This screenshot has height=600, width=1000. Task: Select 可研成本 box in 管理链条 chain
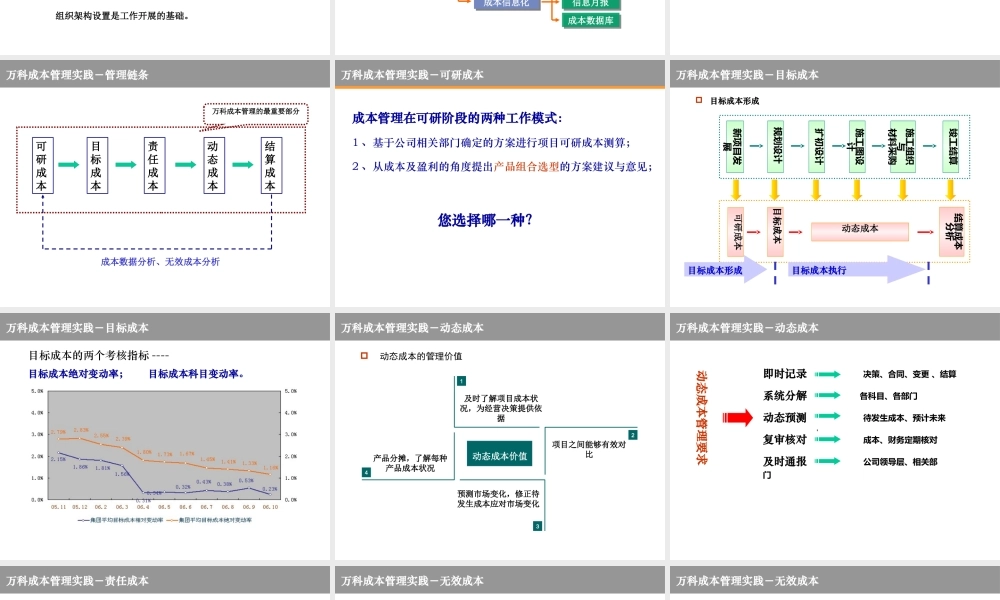pyautogui.click(x=42, y=166)
